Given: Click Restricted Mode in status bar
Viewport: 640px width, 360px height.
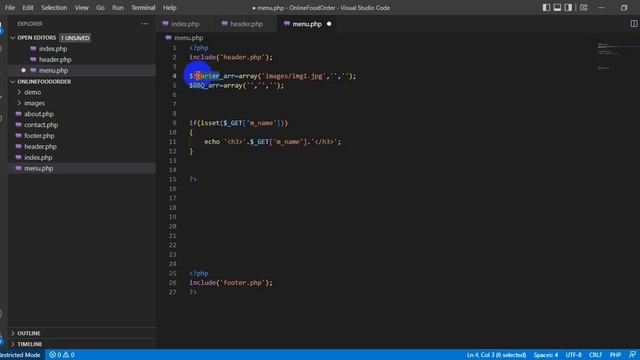Looking at the screenshot, I should tap(20, 355).
